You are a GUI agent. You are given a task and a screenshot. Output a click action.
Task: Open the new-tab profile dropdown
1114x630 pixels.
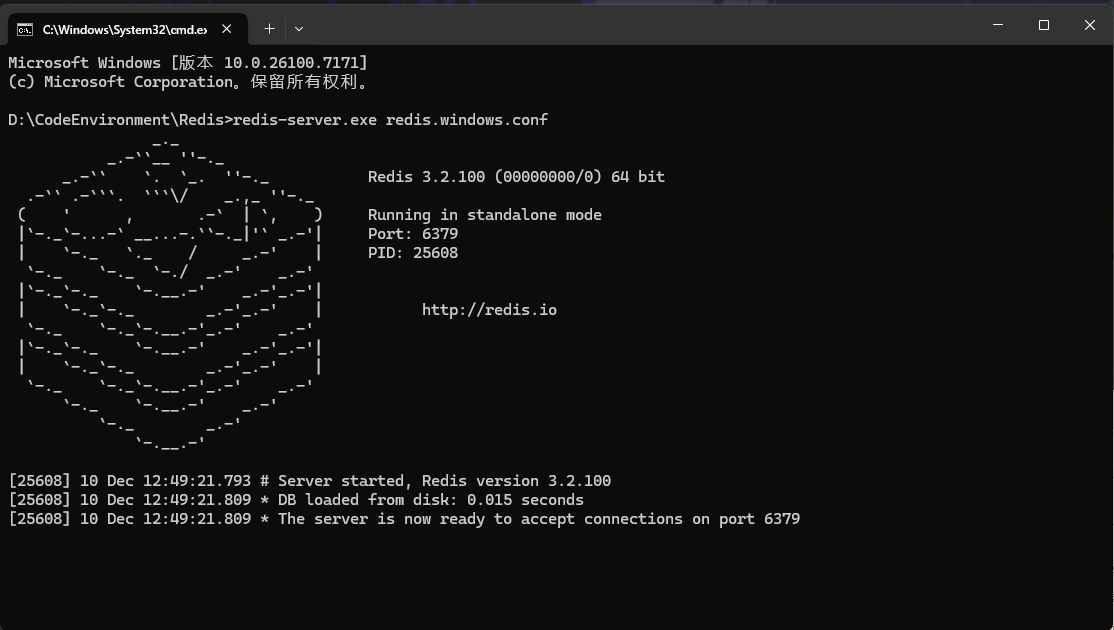tap(299, 29)
